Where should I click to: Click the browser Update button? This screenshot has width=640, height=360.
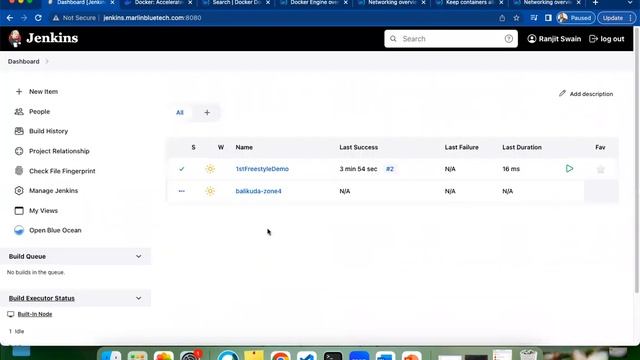pyautogui.click(x=617, y=18)
